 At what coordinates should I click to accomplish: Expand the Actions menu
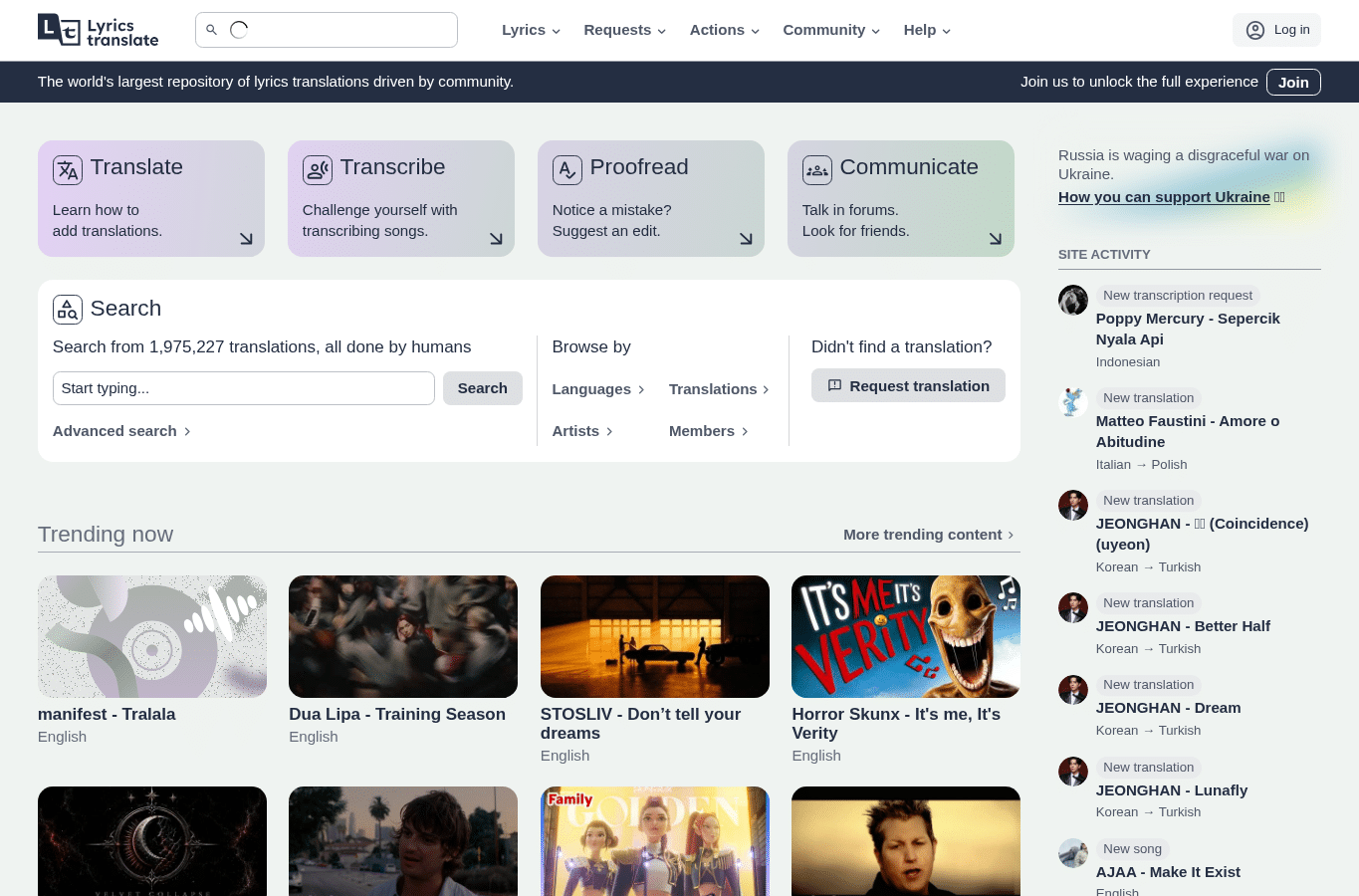[725, 30]
